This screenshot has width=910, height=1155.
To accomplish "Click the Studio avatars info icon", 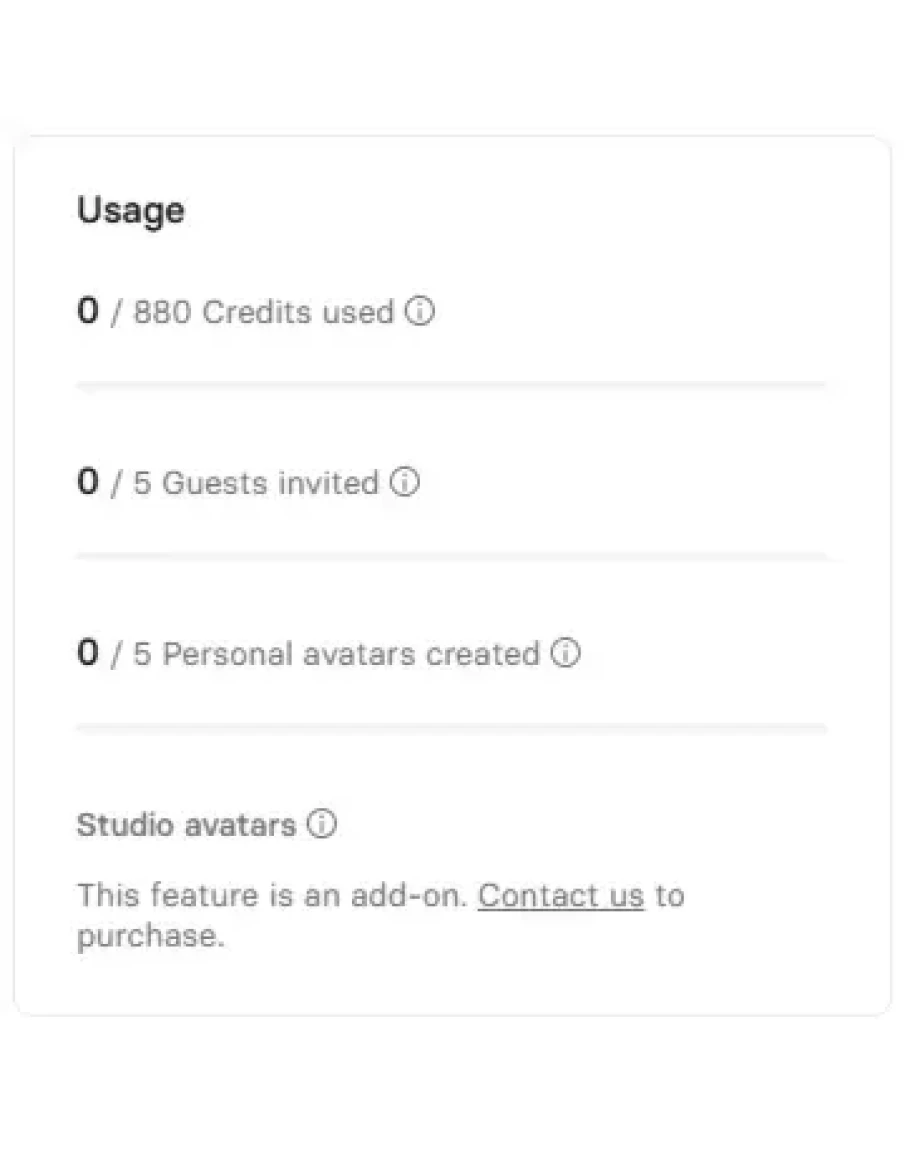I will coord(322,825).
